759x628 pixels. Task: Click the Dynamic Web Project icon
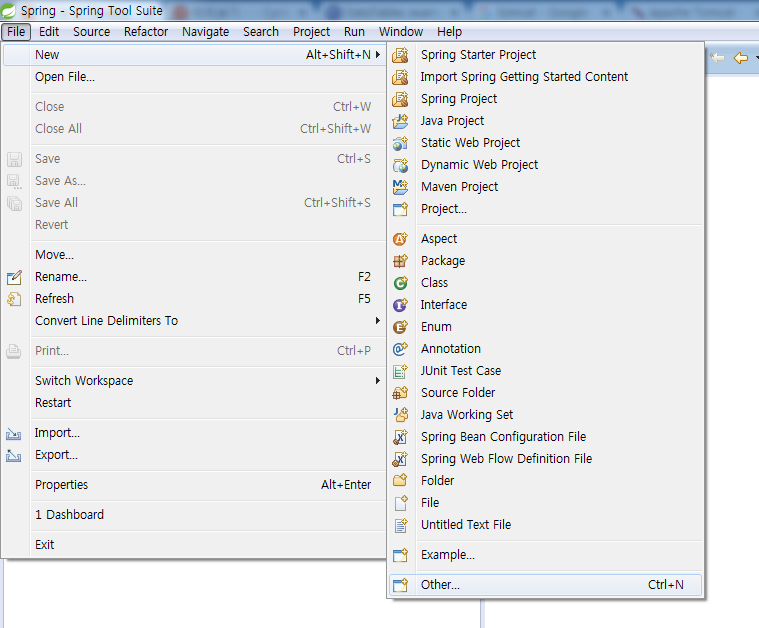tap(400, 165)
